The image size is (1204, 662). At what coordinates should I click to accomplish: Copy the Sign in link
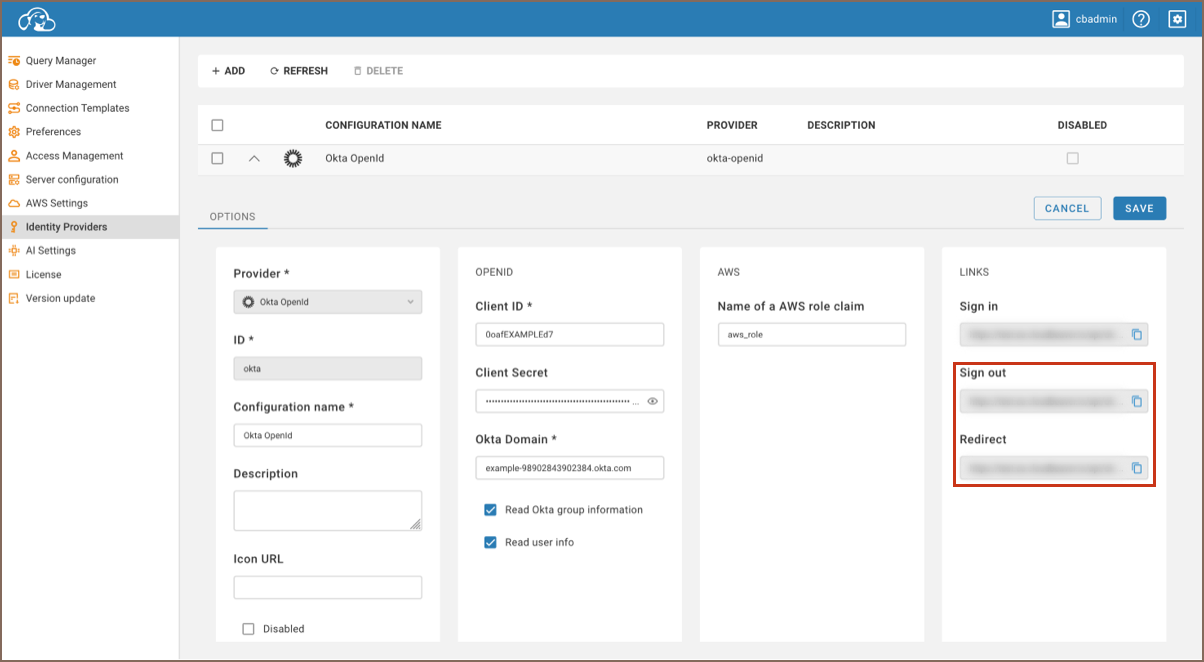click(x=1136, y=335)
